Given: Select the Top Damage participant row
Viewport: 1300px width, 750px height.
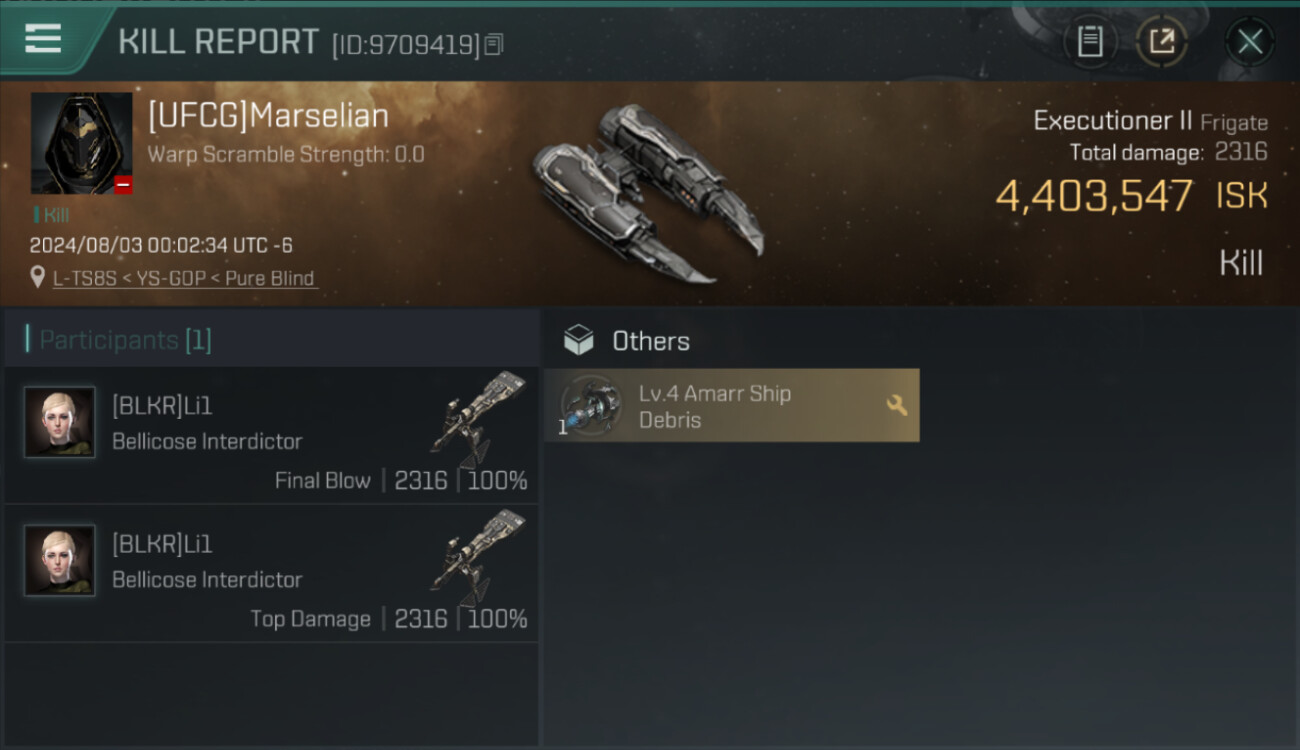Looking at the screenshot, I should point(271,573).
